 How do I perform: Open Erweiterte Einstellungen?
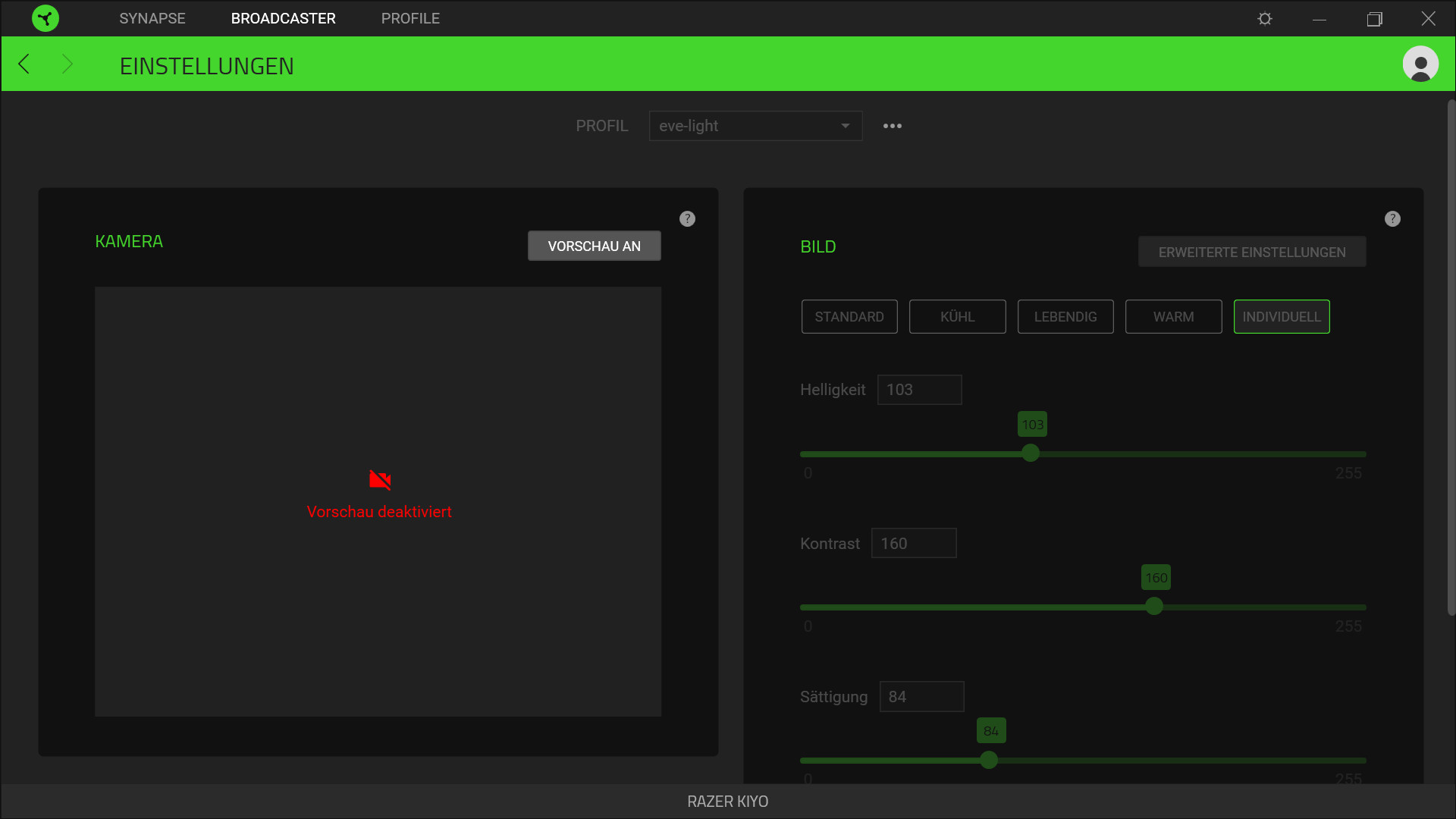pos(1251,253)
